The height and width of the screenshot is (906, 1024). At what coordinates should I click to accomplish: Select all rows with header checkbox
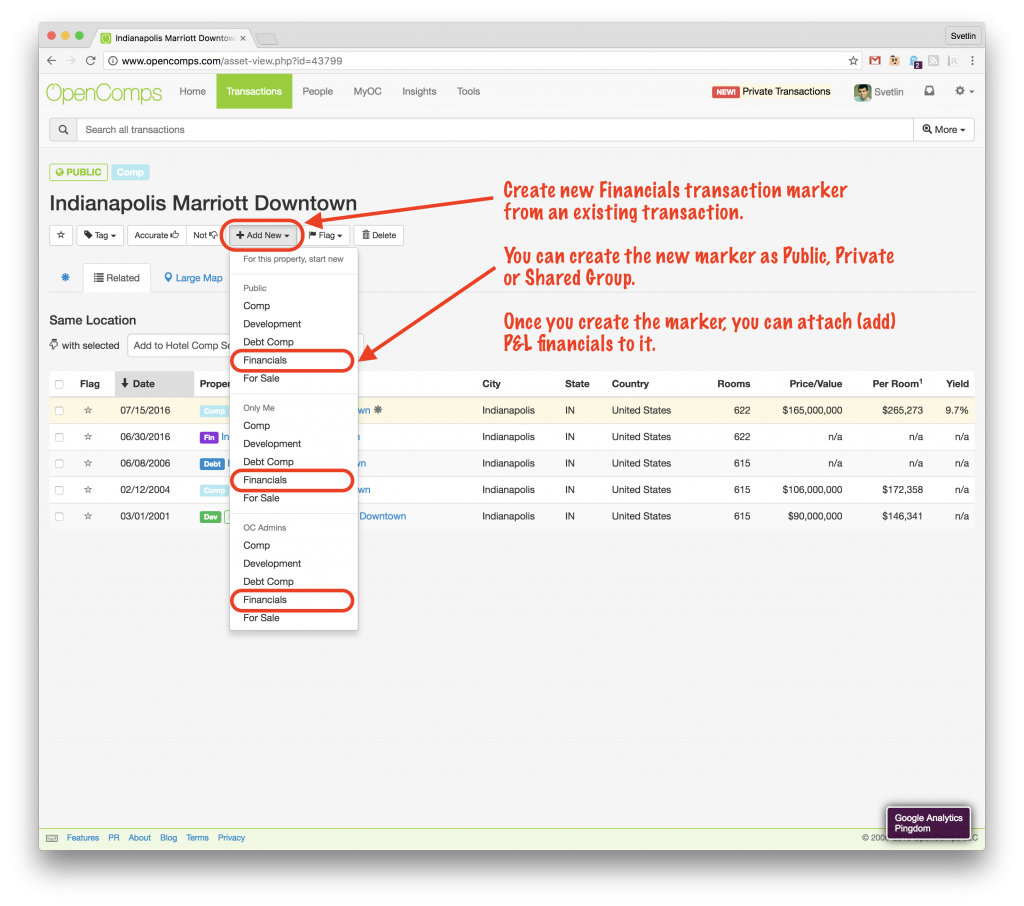tap(59, 384)
